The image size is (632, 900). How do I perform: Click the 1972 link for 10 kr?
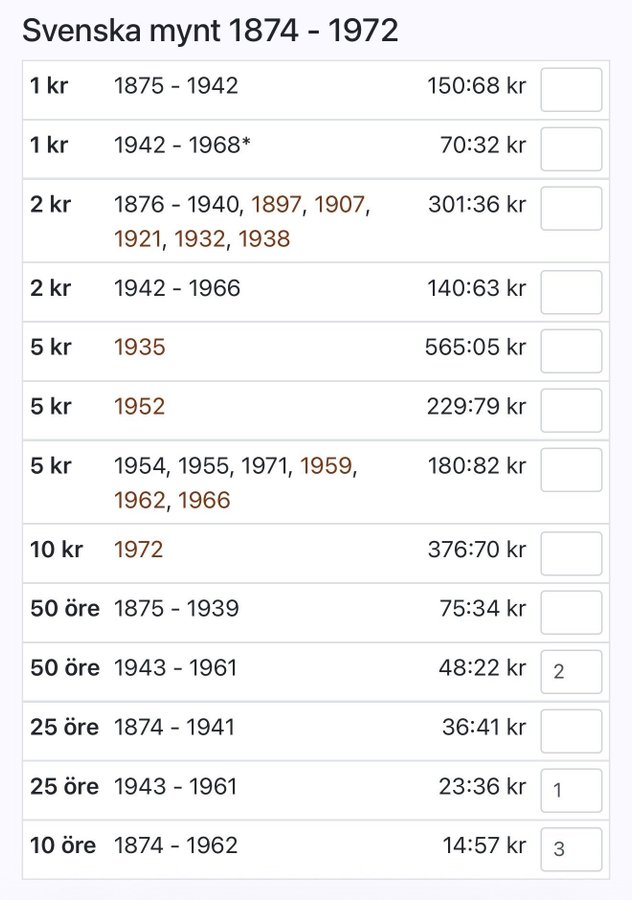pyautogui.click(x=139, y=550)
